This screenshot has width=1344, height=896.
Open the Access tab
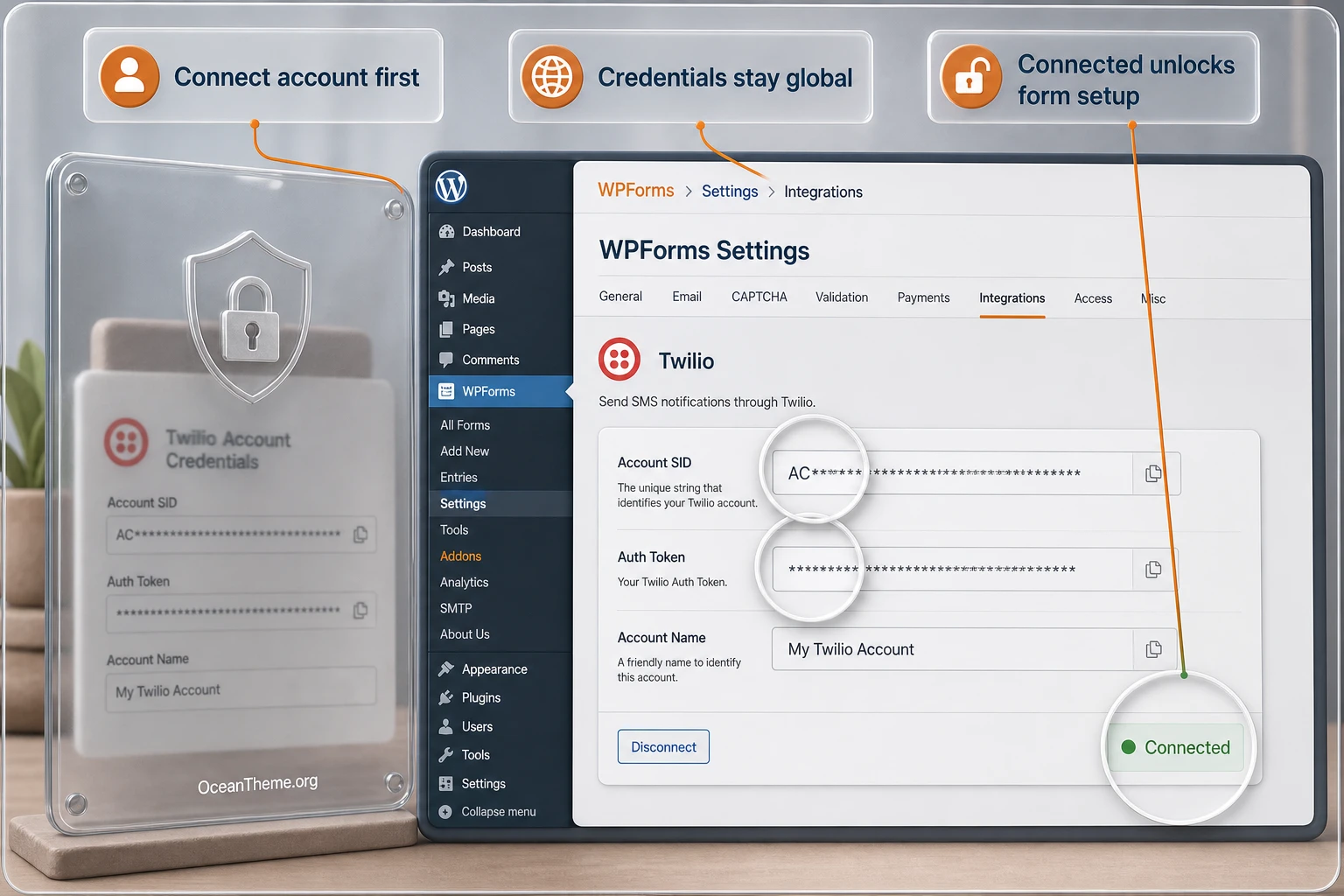click(x=1093, y=298)
